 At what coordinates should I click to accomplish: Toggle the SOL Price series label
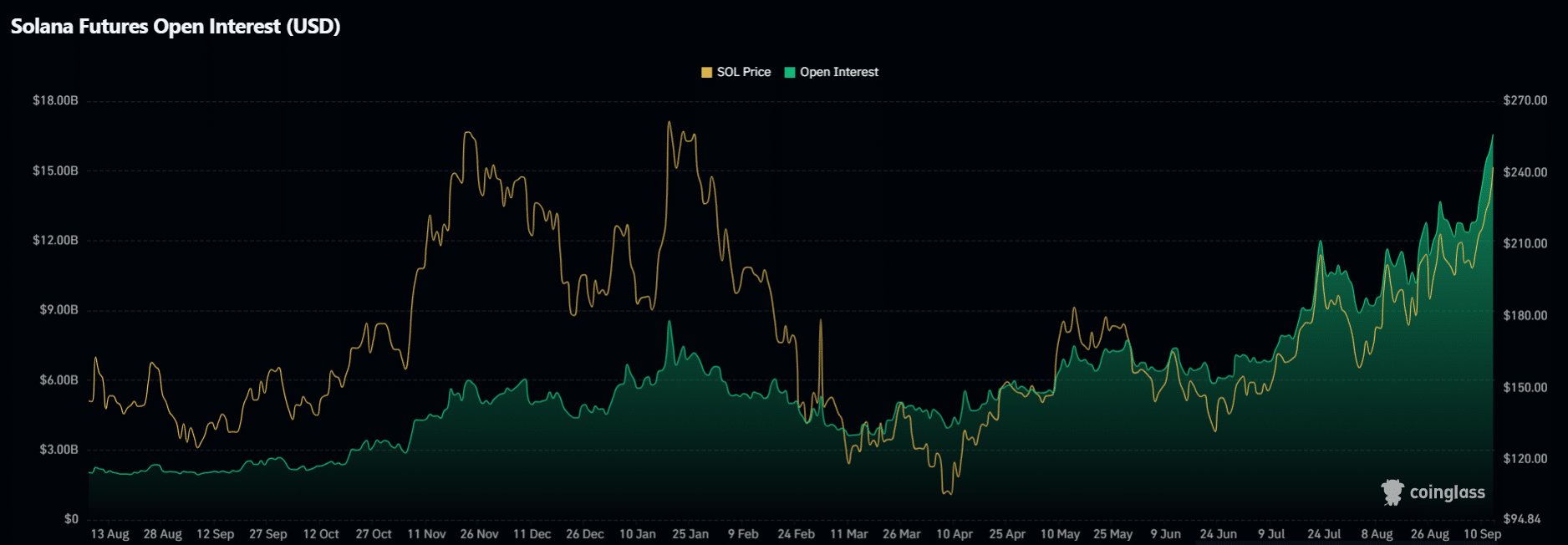tap(743, 73)
